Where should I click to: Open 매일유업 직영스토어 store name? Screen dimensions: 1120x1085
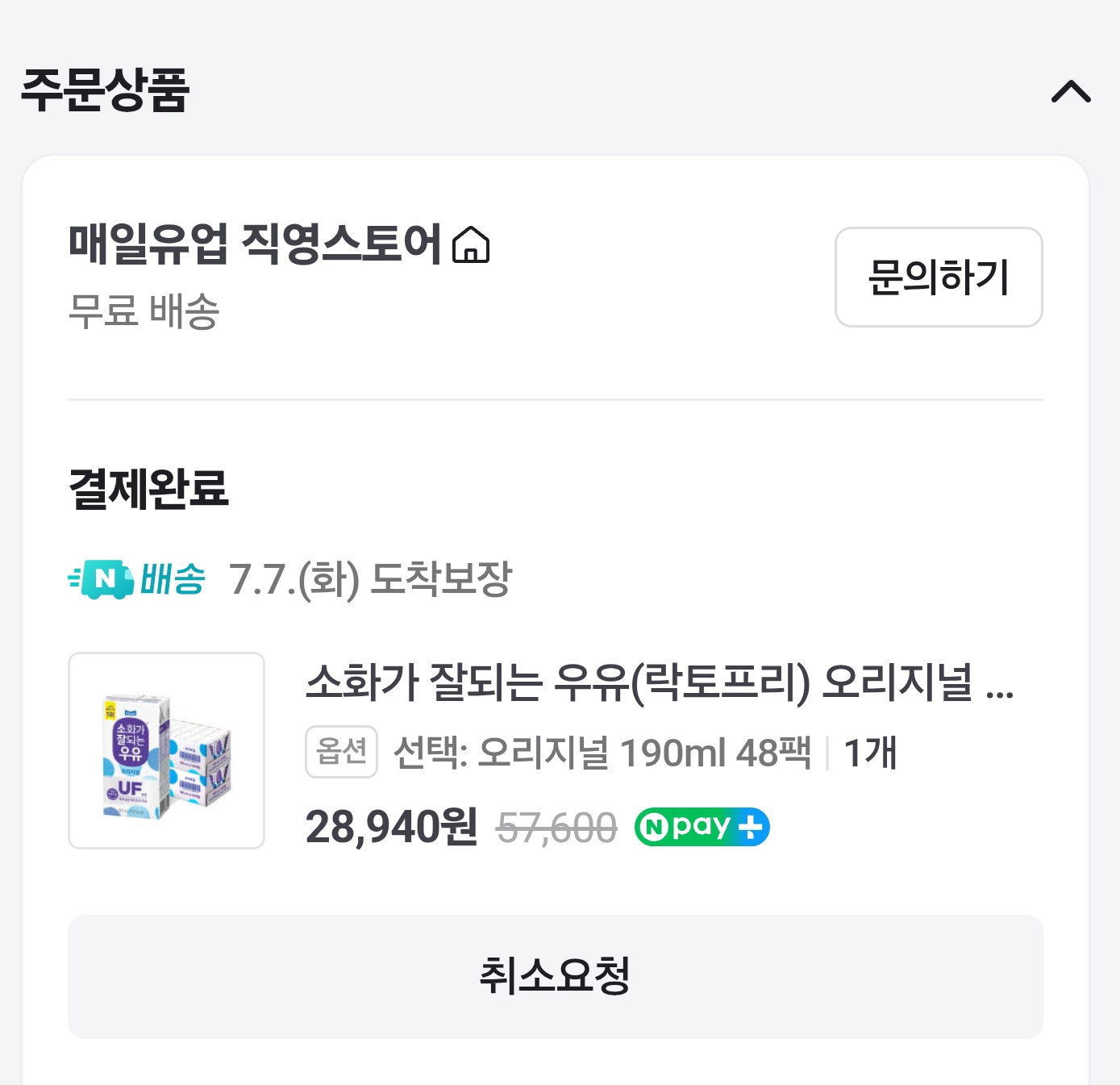(x=255, y=244)
